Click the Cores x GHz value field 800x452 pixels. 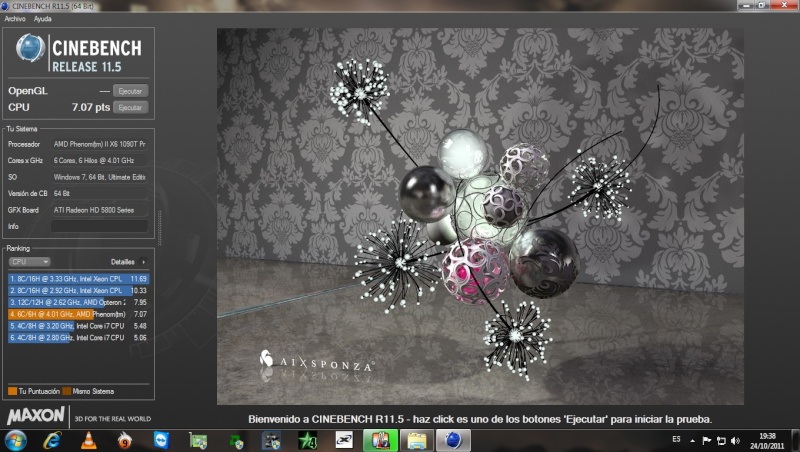click(x=99, y=160)
